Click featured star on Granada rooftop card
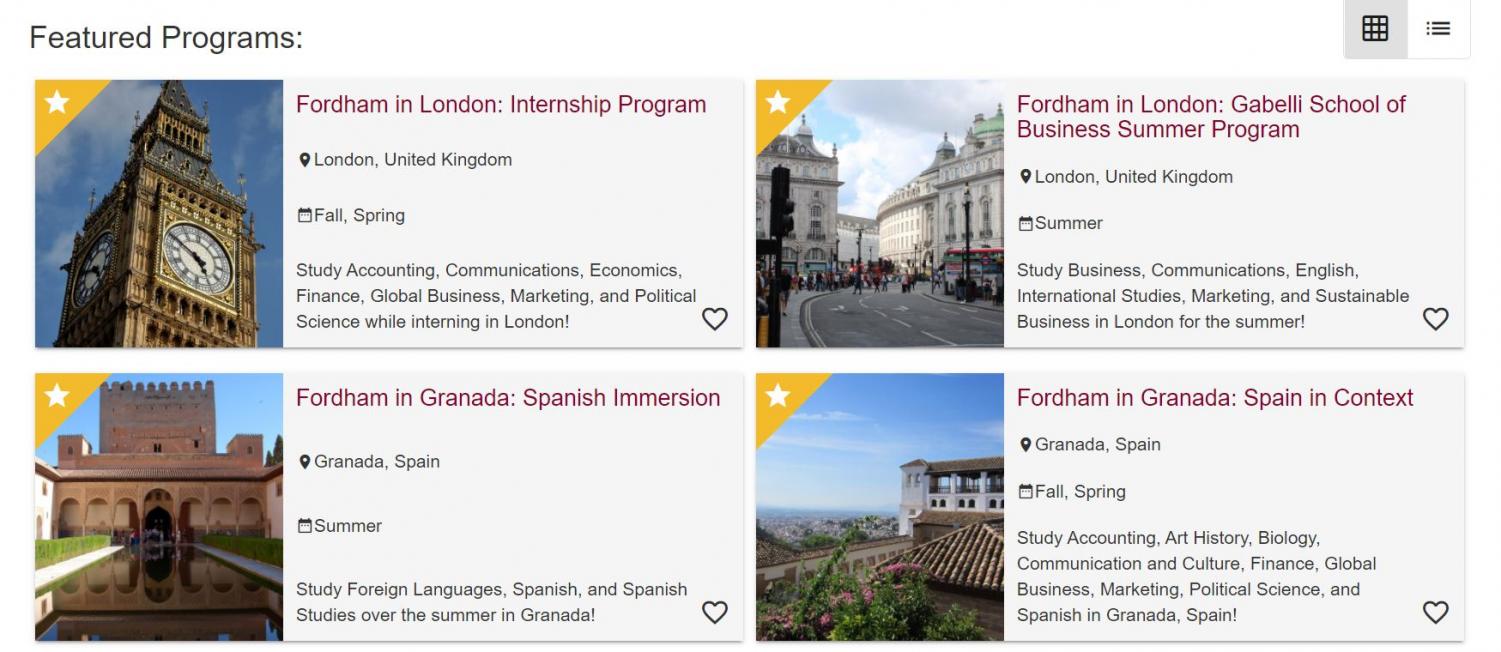The height and width of the screenshot is (652, 1501). [778, 395]
